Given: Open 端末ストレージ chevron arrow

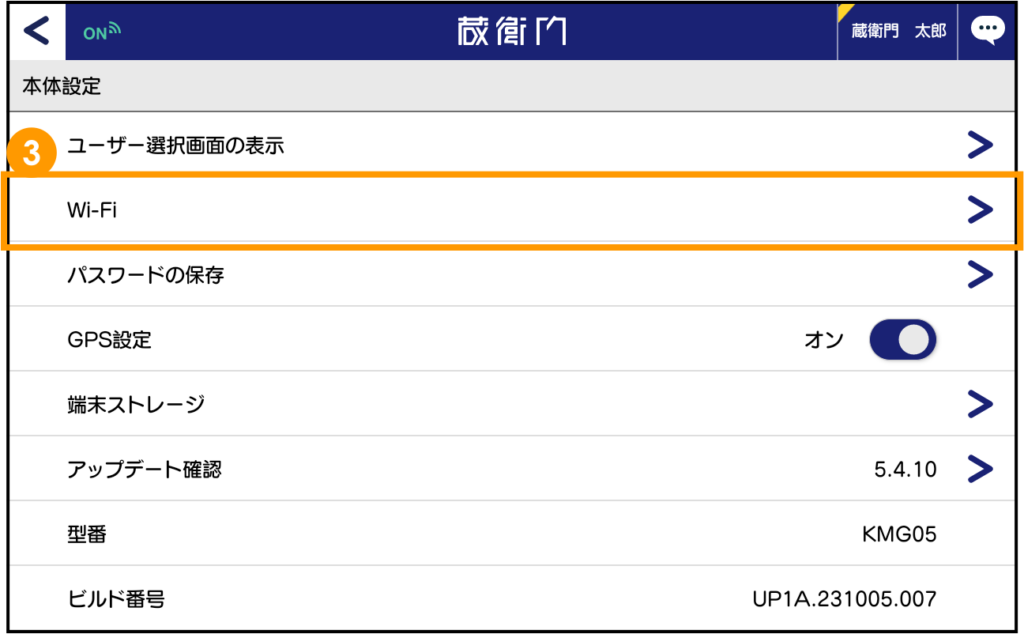Looking at the screenshot, I should tap(979, 404).
